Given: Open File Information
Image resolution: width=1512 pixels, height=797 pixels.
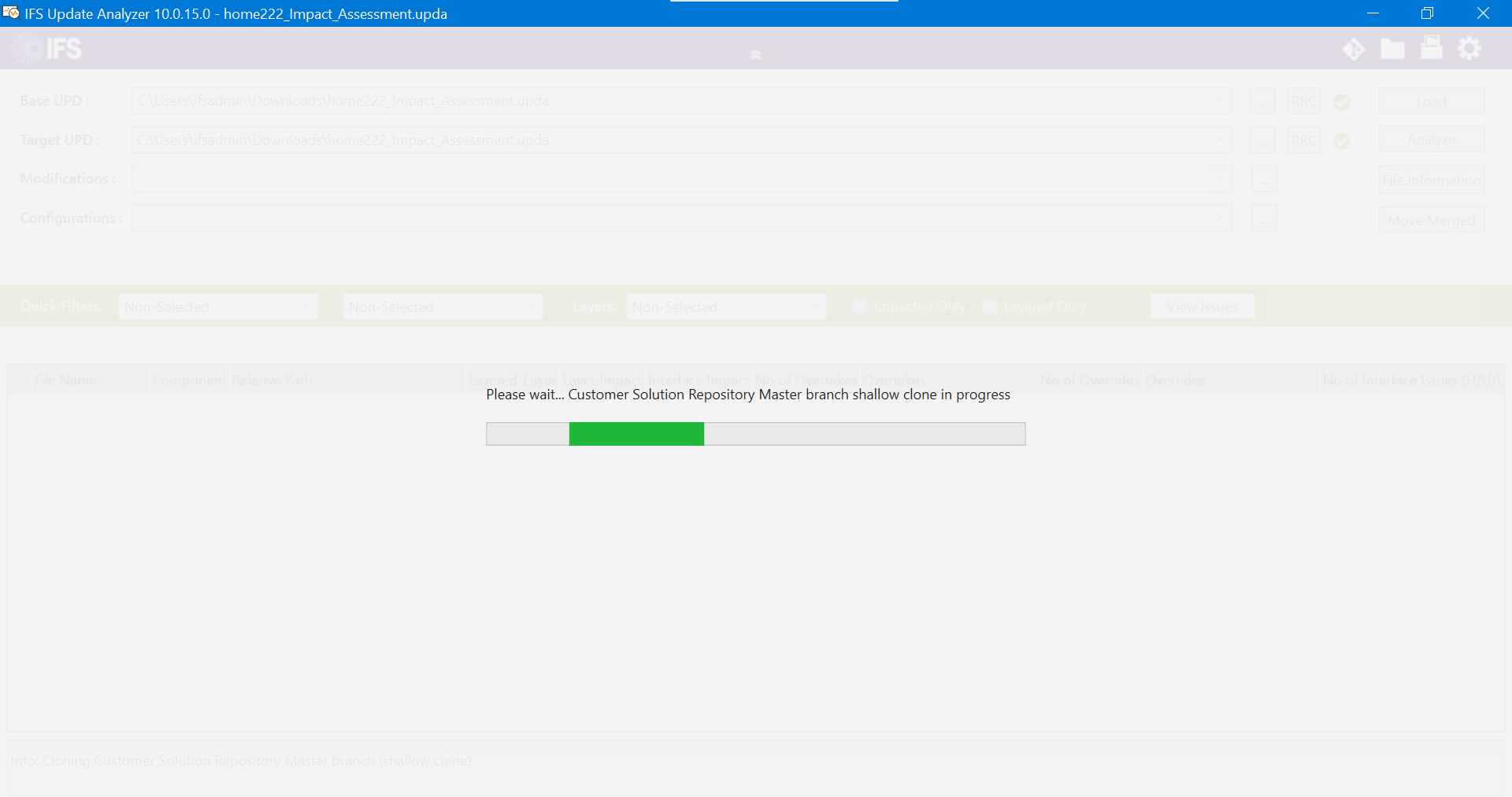Looking at the screenshot, I should 1432,180.
